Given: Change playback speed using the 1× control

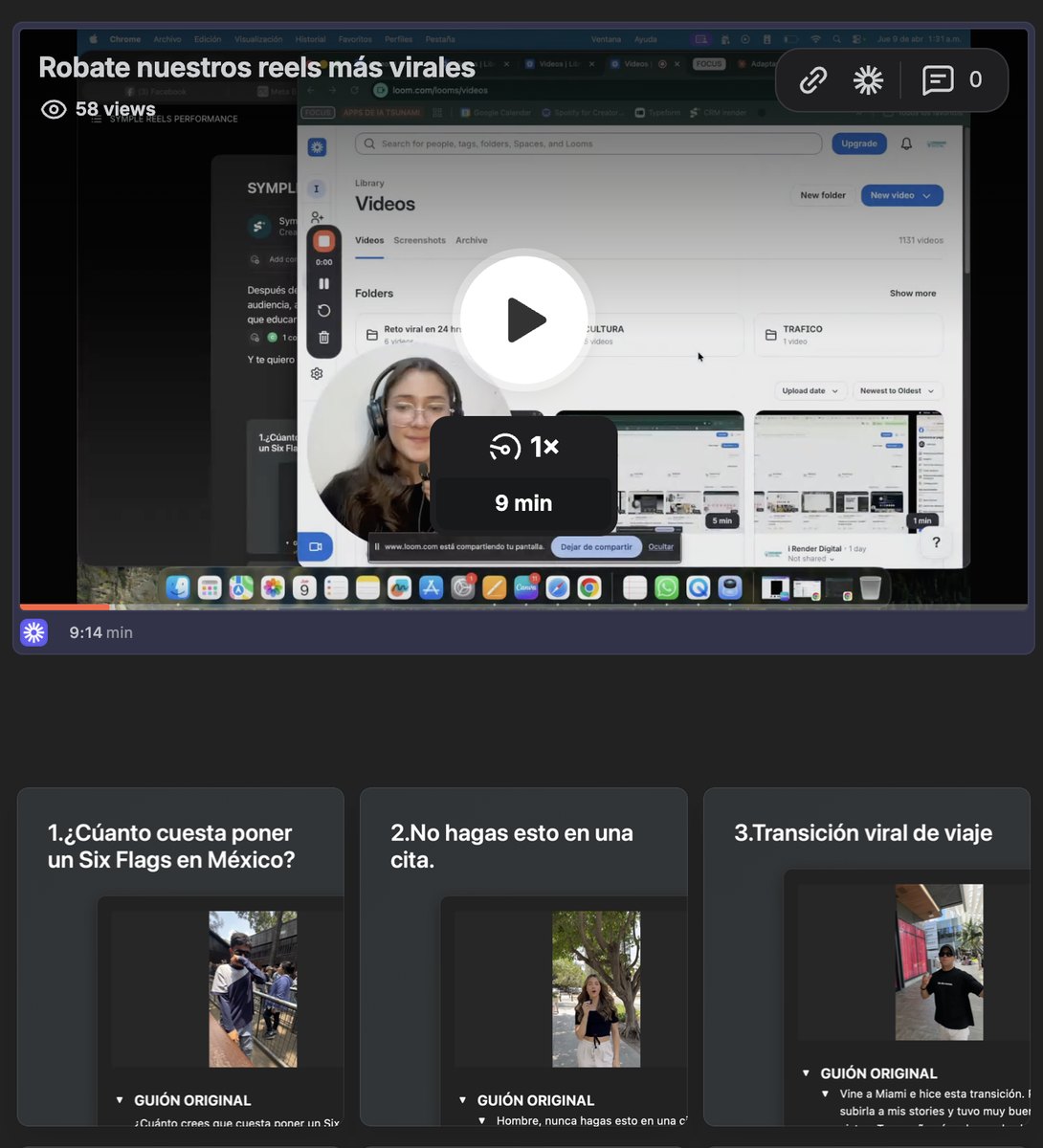Looking at the screenshot, I should (523, 447).
